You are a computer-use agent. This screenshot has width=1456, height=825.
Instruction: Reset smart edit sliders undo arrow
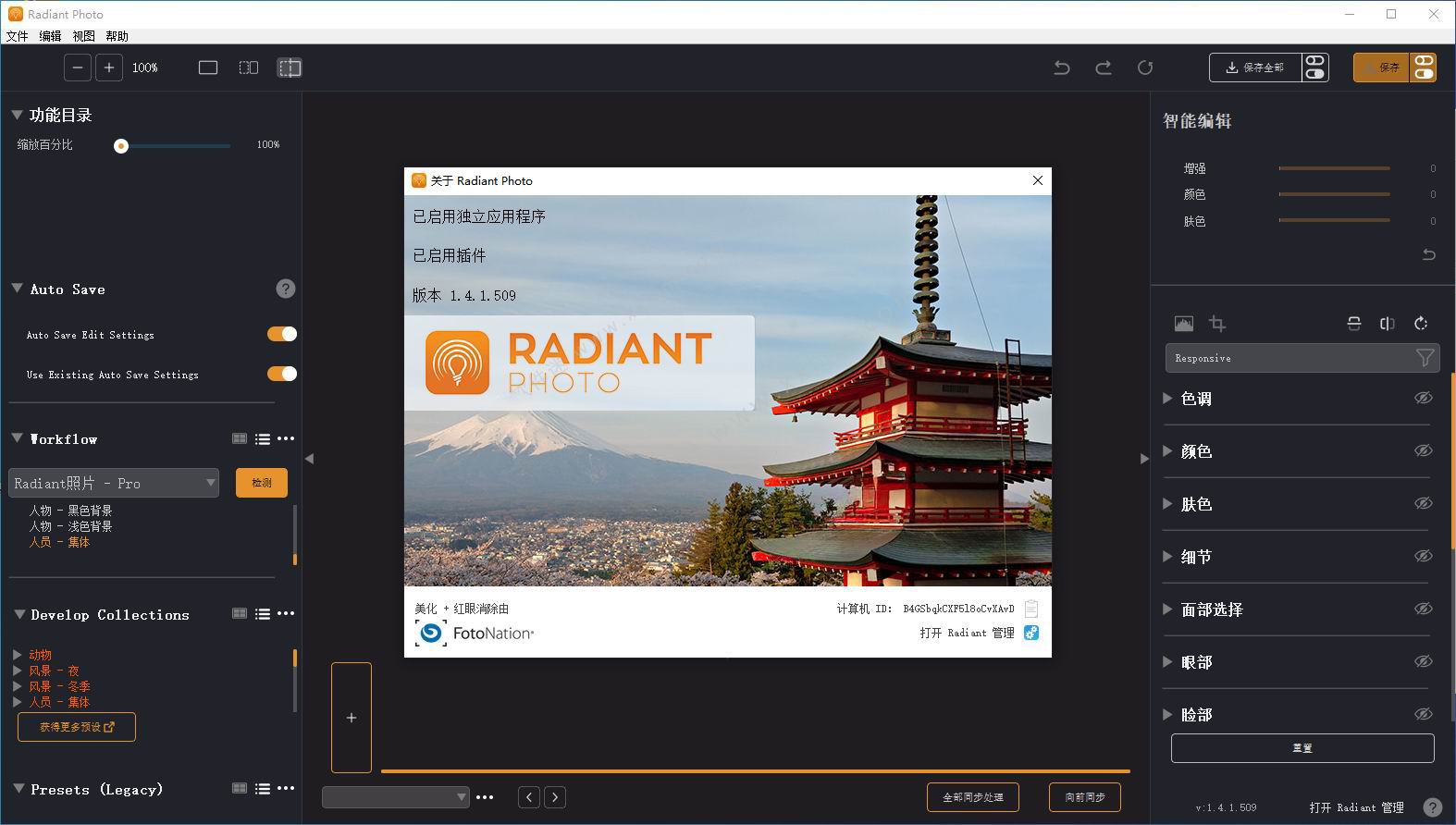click(x=1428, y=254)
